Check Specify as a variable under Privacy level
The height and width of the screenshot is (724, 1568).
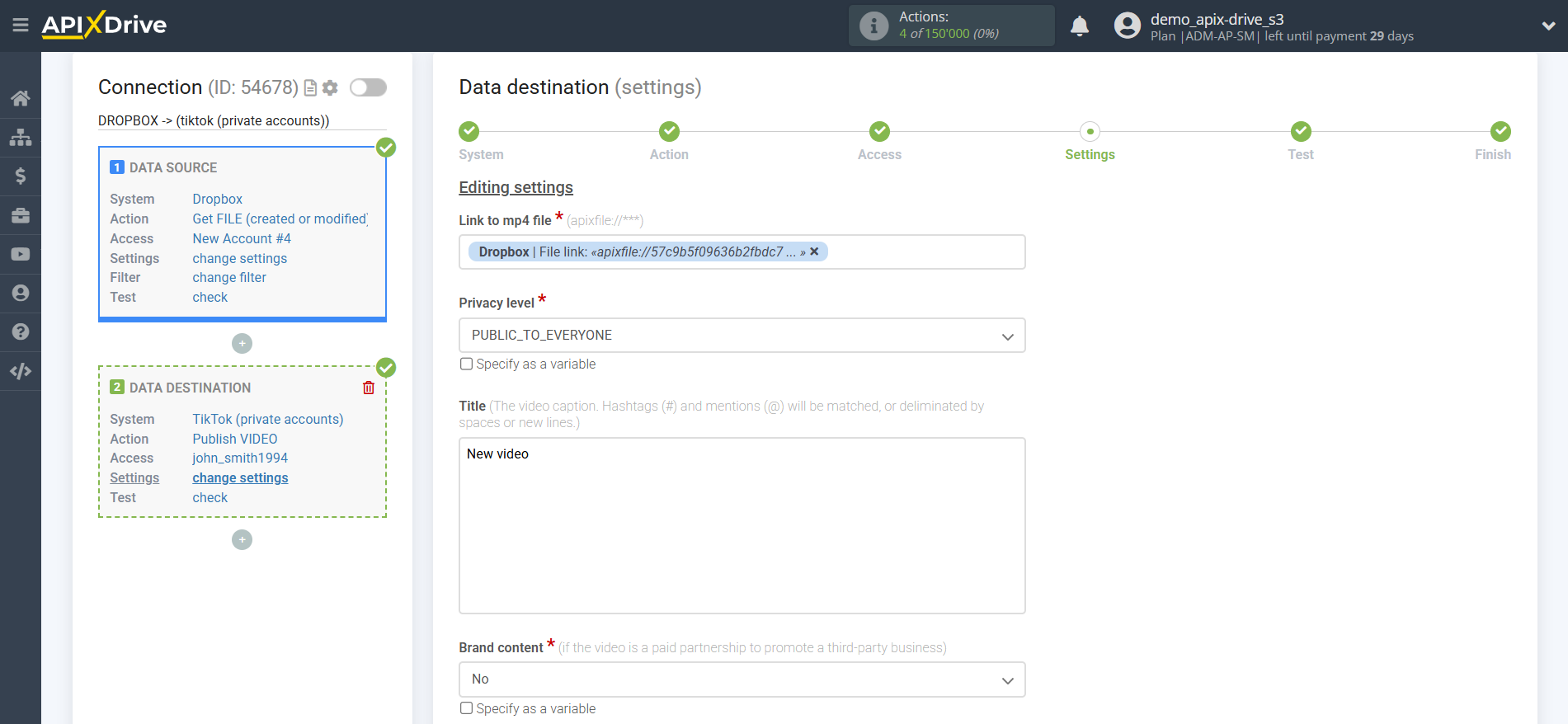(467, 364)
